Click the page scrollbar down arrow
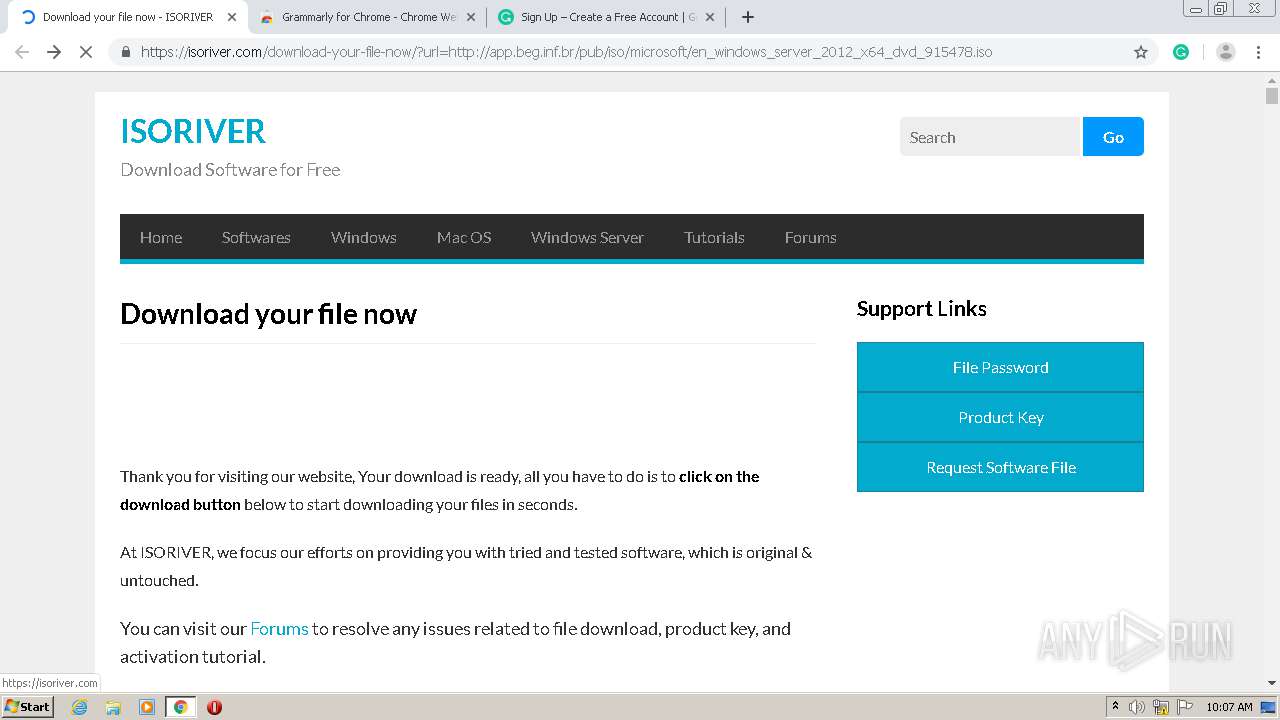Viewport: 1280px width, 720px height. click(x=1271, y=684)
